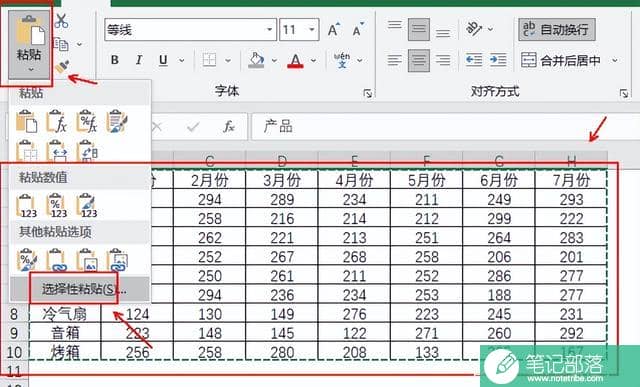Select the Format Painter brush icon
The image size is (640, 387).
(62, 67)
